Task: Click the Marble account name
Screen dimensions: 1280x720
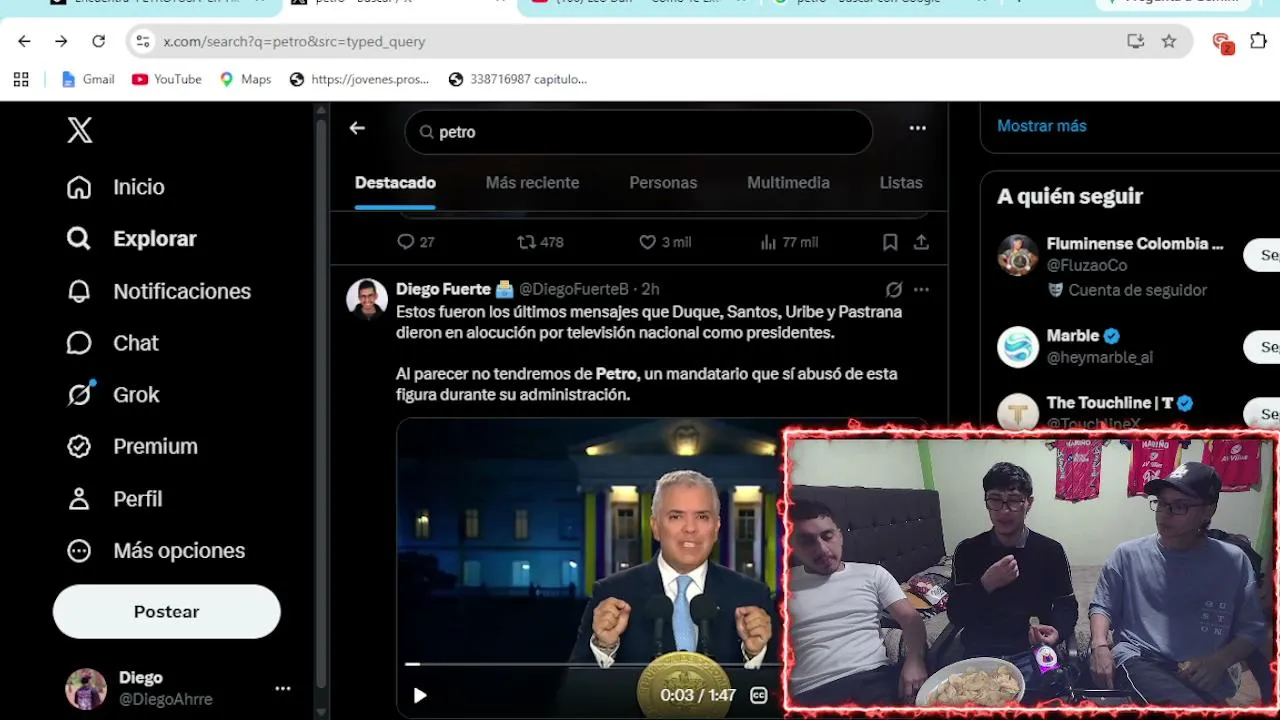Action: pyautogui.click(x=1073, y=336)
